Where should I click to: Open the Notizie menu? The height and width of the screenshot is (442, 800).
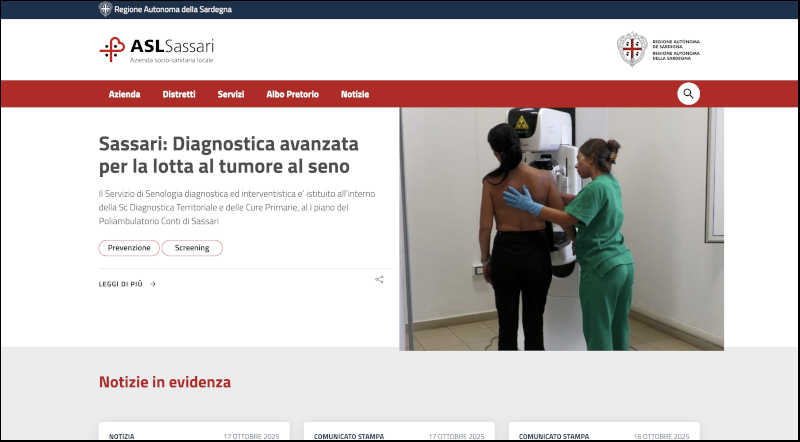coord(355,94)
